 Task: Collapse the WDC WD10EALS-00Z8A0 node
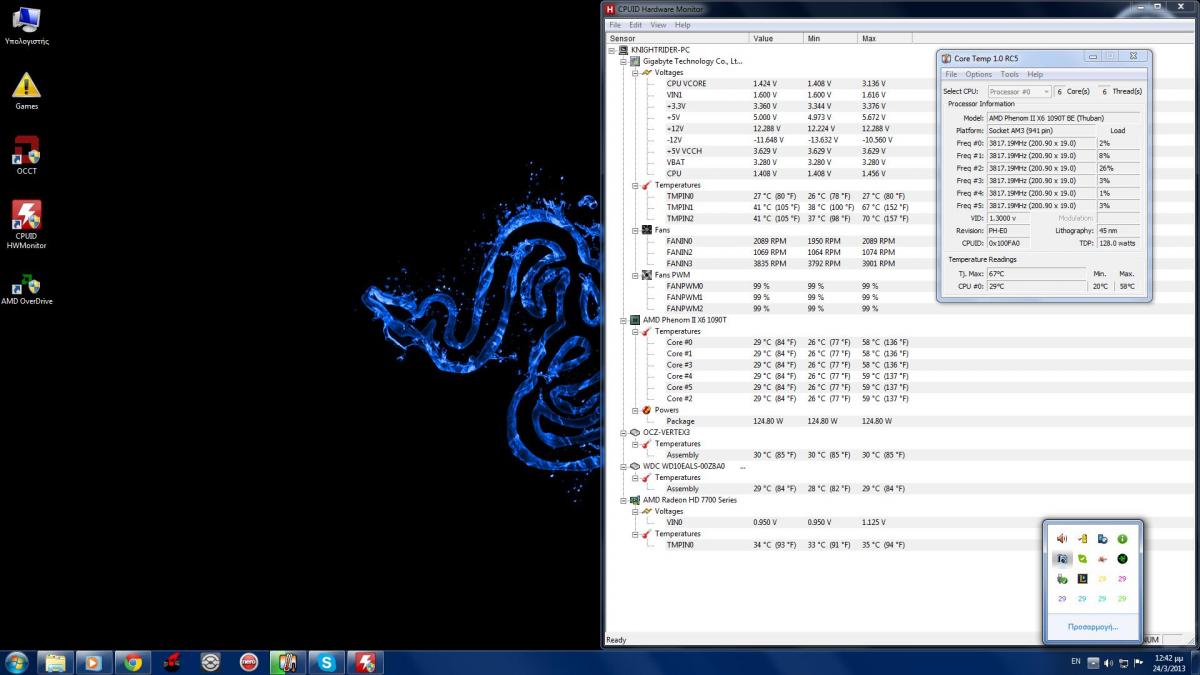pyautogui.click(x=623, y=466)
